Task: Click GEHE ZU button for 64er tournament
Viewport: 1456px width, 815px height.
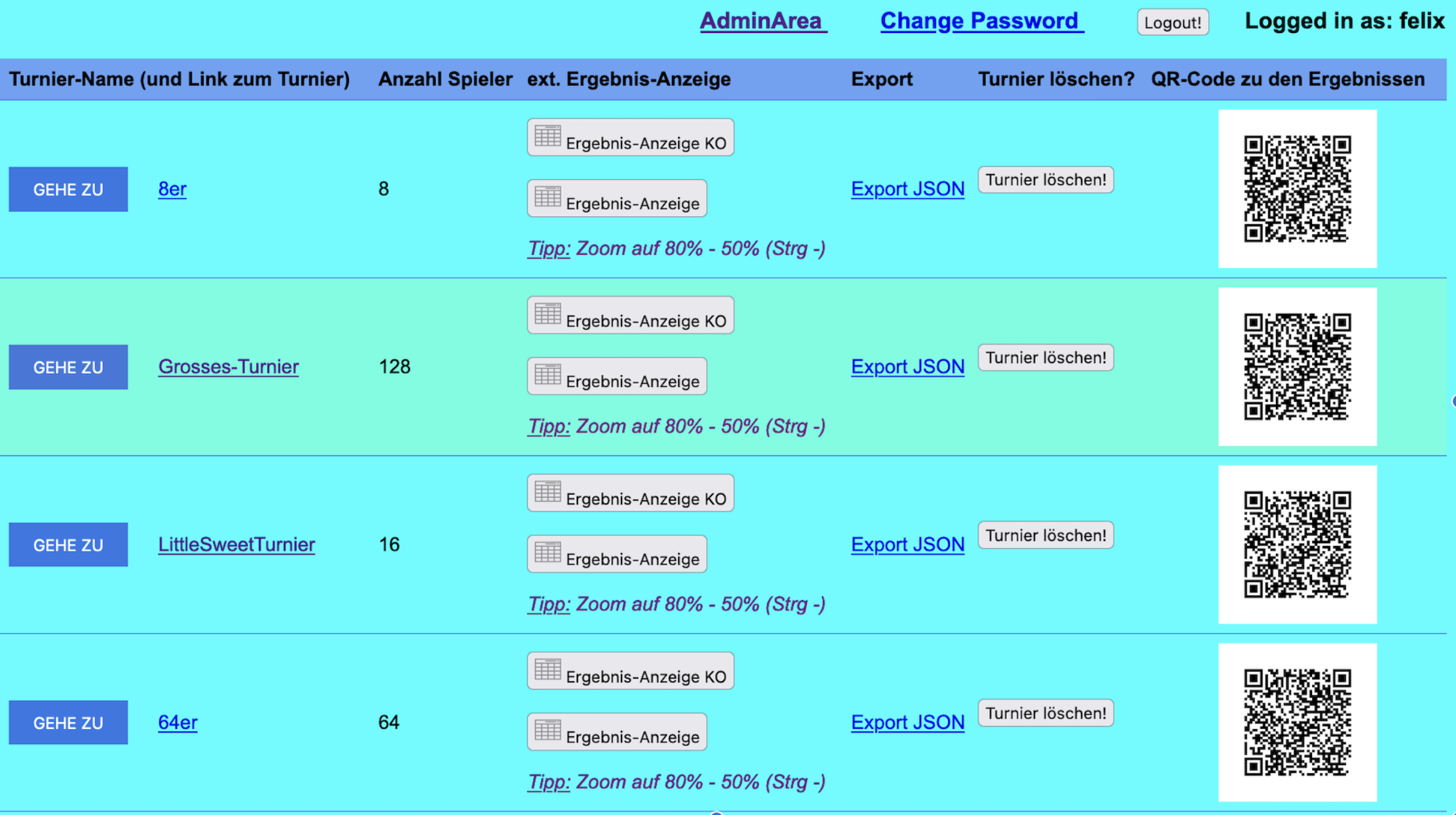Action: pyautogui.click(x=69, y=723)
